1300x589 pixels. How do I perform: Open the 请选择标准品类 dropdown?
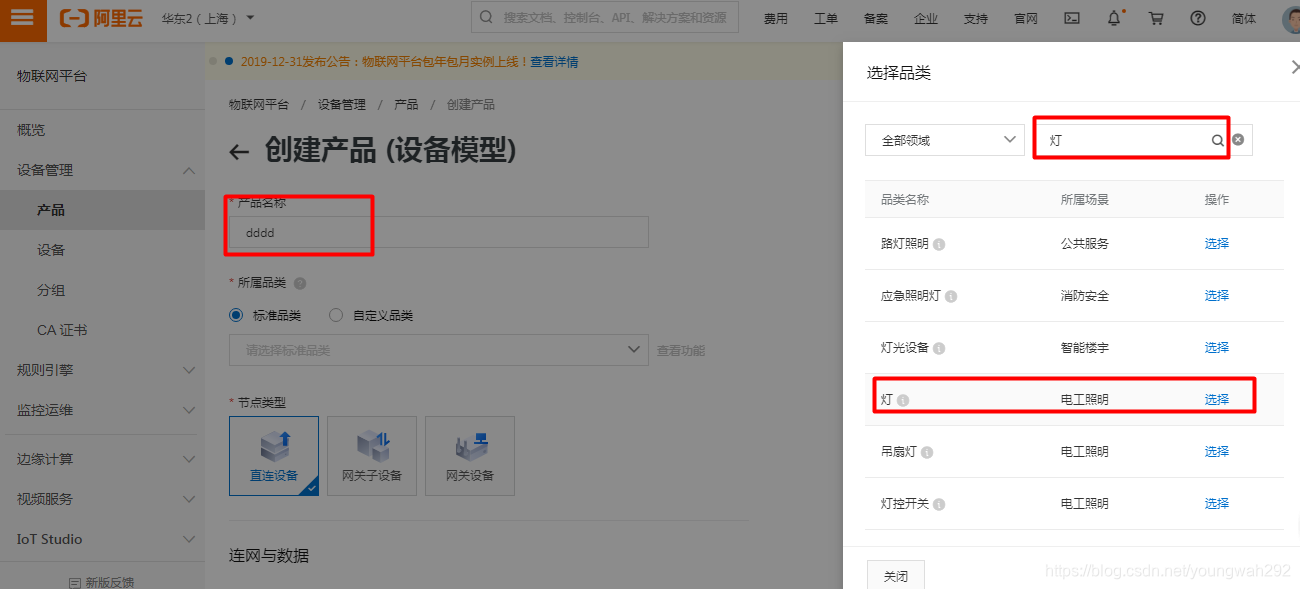click(439, 350)
